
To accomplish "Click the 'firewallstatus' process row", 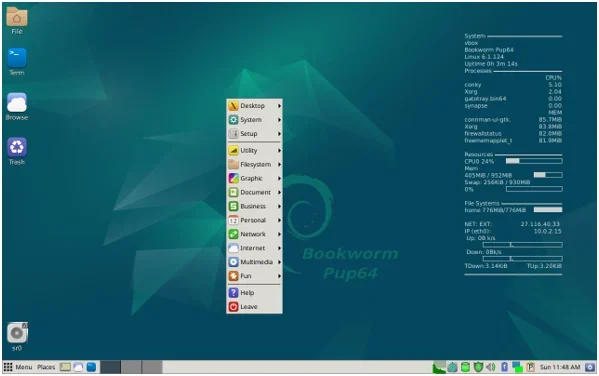I will tap(513, 133).
